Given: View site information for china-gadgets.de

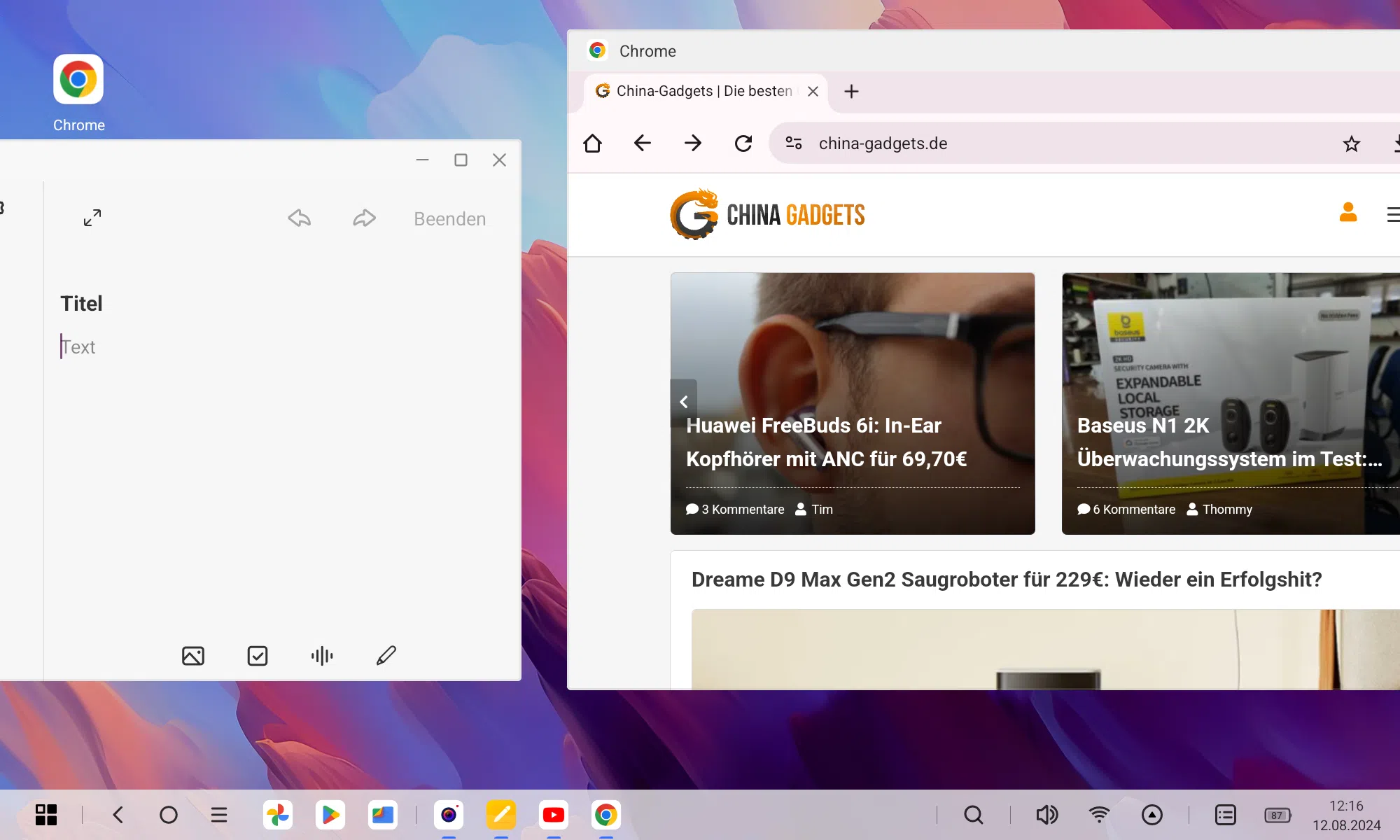Looking at the screenshot, I should pyautogui.click(x=793, y=143).
